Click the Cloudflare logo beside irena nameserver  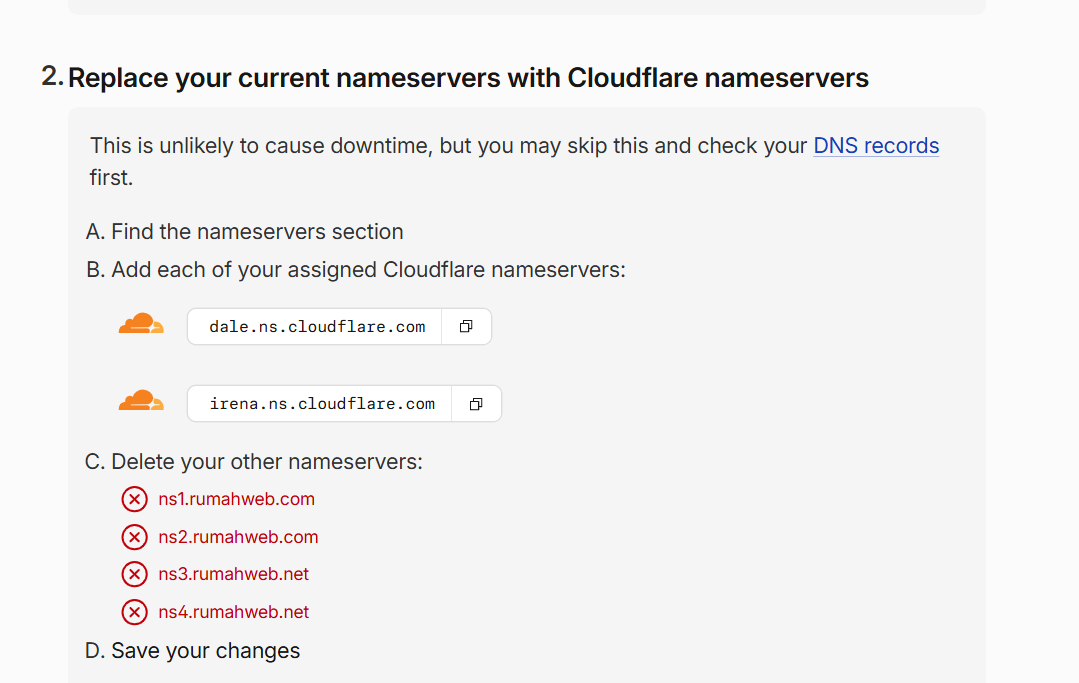point(141,401)
